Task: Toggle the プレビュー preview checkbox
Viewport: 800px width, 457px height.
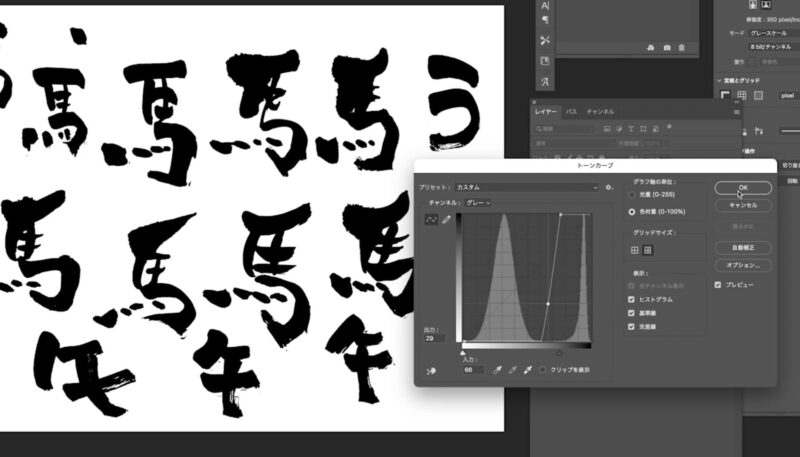Action: (718, 285)
